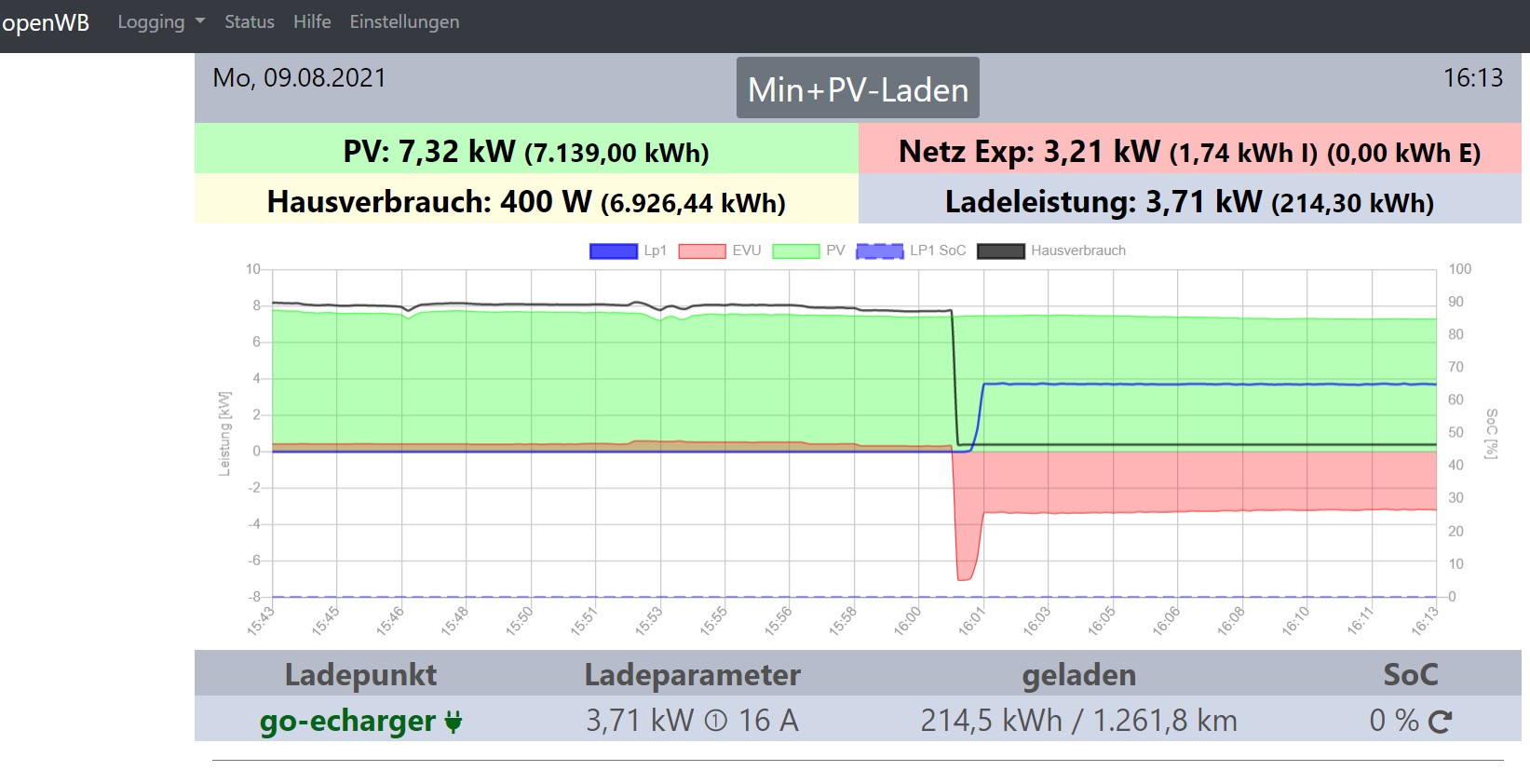
Task: Click the Ladeparameter column header
Action: (x=692, y=674)
